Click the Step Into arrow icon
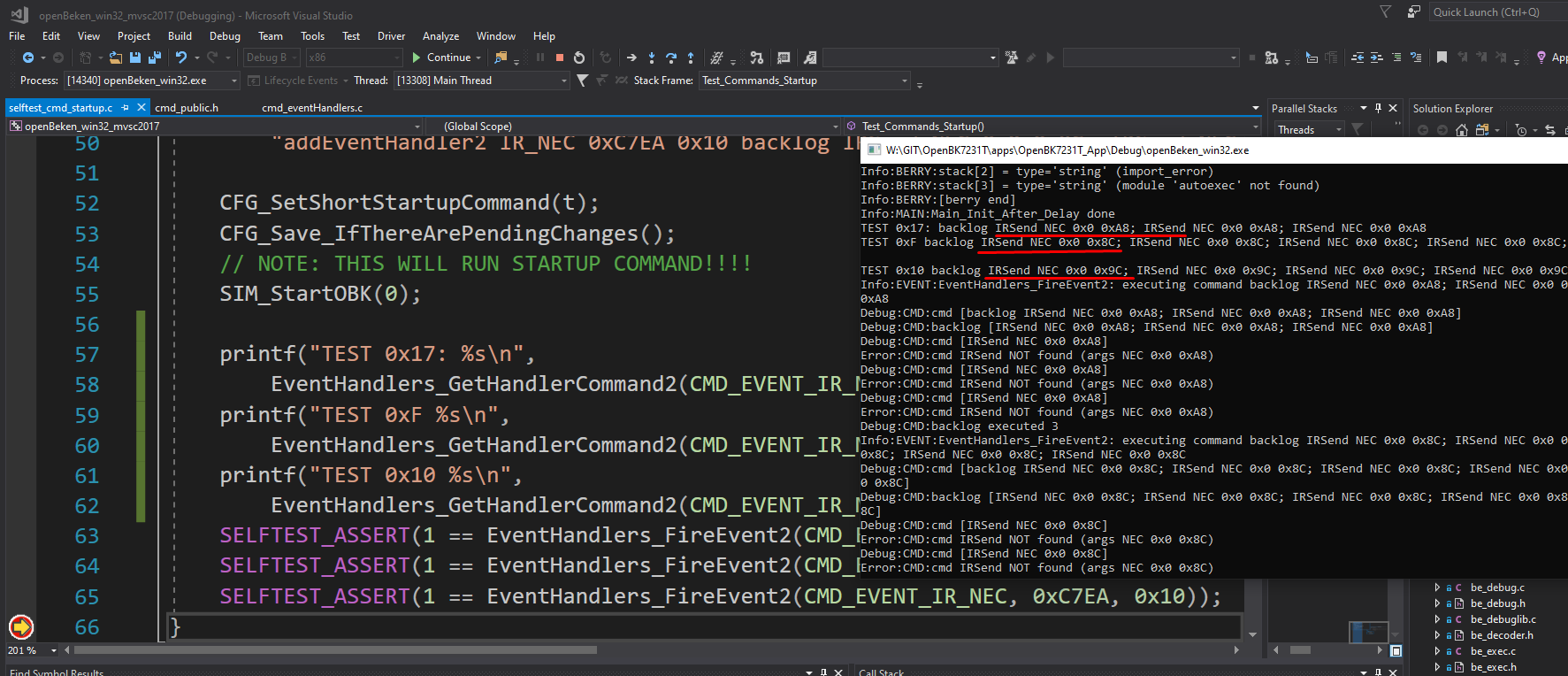The height and width of the screenshot is (676, 1568). 652,58
